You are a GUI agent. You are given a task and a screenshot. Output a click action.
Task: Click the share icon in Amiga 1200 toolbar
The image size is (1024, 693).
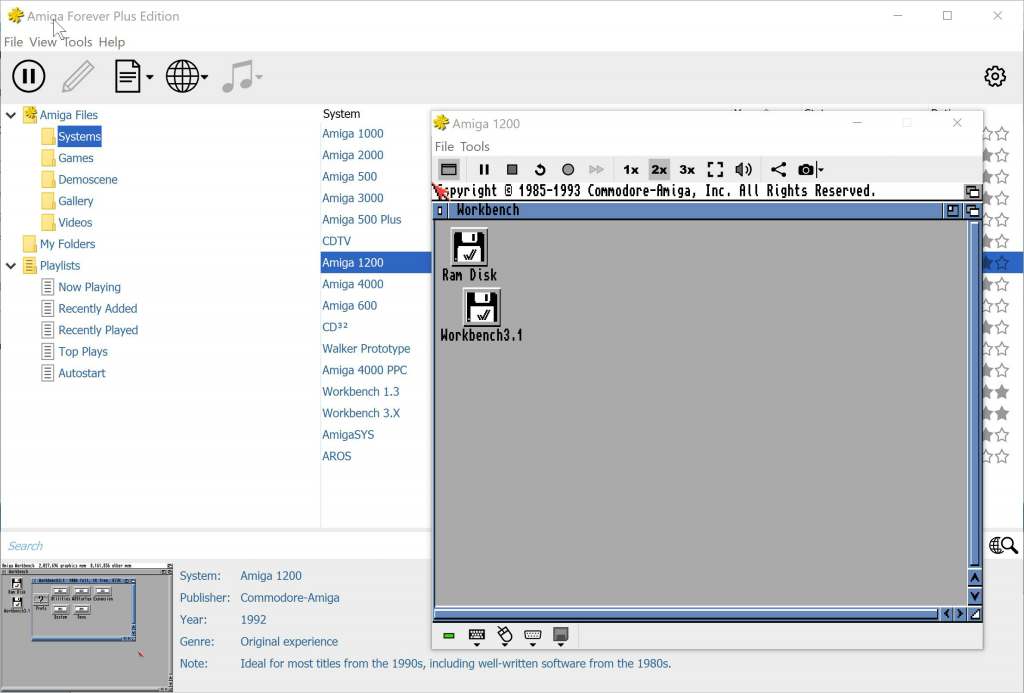click(x=778, y=170)
